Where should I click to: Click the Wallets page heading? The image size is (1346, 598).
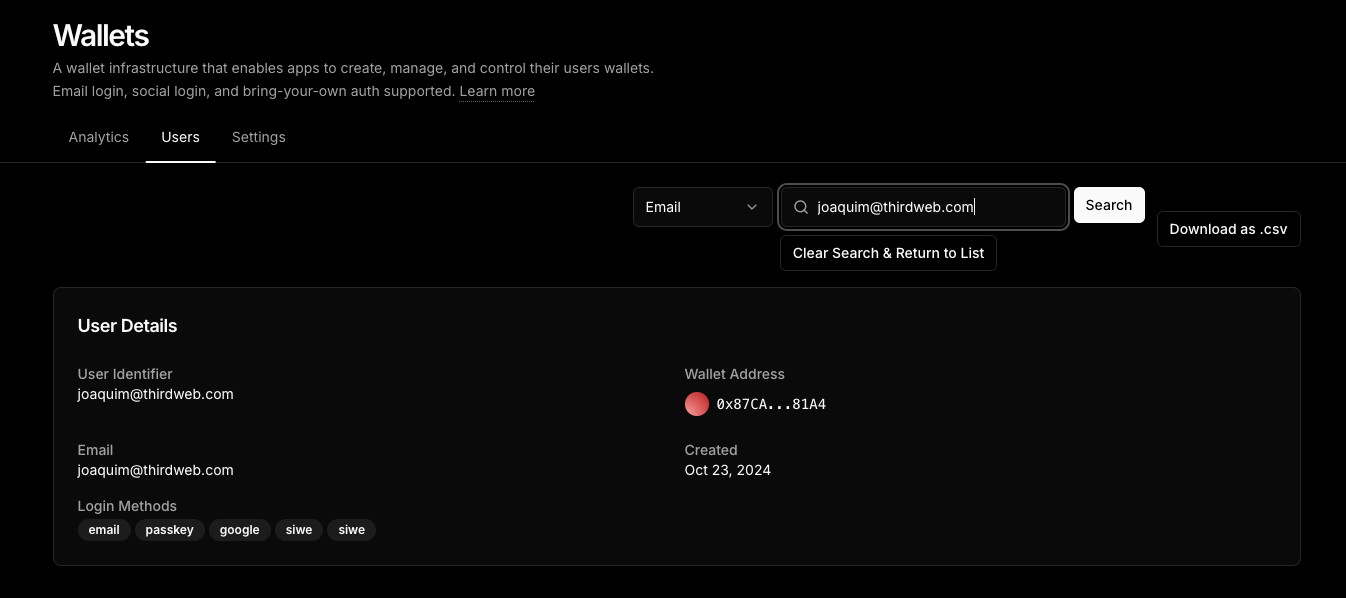point(100,36)
